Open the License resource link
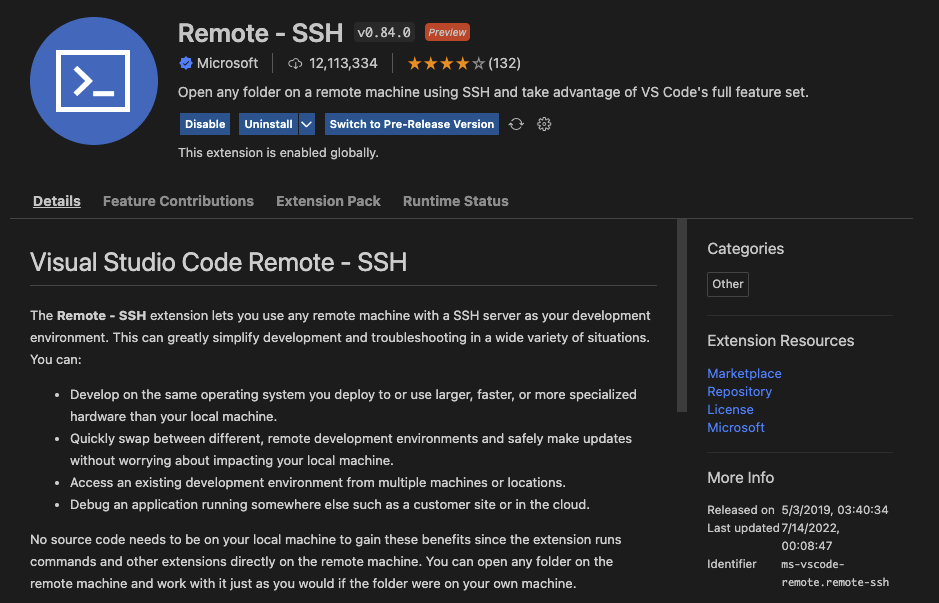Screen dimensions: 939x603 731,410
